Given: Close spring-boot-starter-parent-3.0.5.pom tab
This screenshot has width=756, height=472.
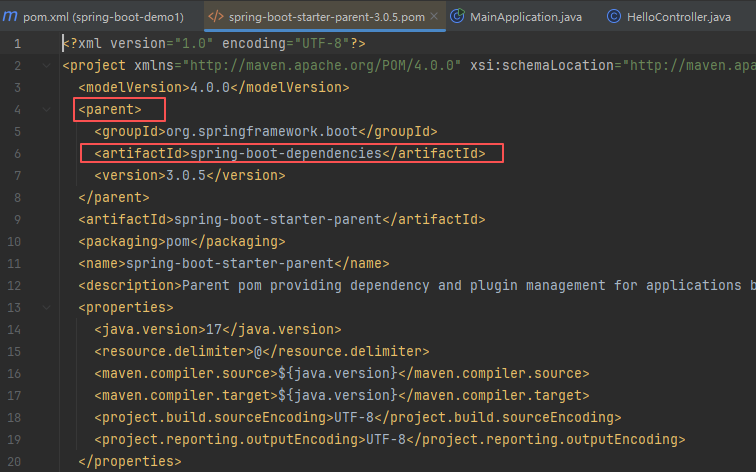Looking at the screenshot, I should [434, 16].
